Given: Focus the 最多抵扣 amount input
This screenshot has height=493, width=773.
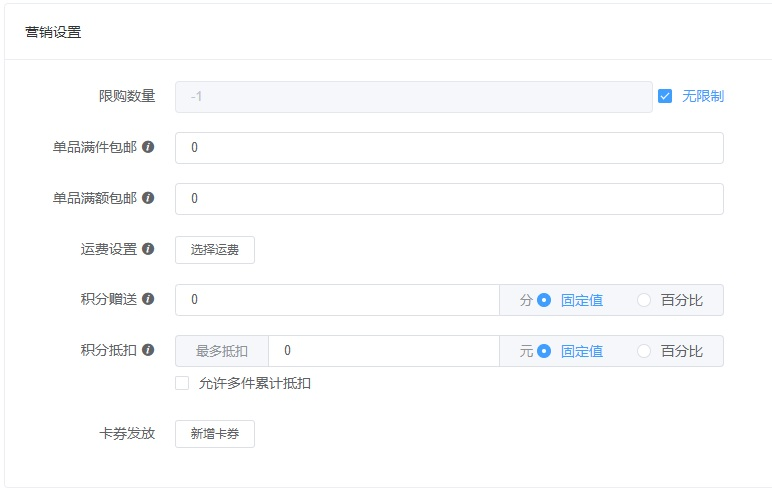Looking at the screenshot, I should [x=384, y=351].
